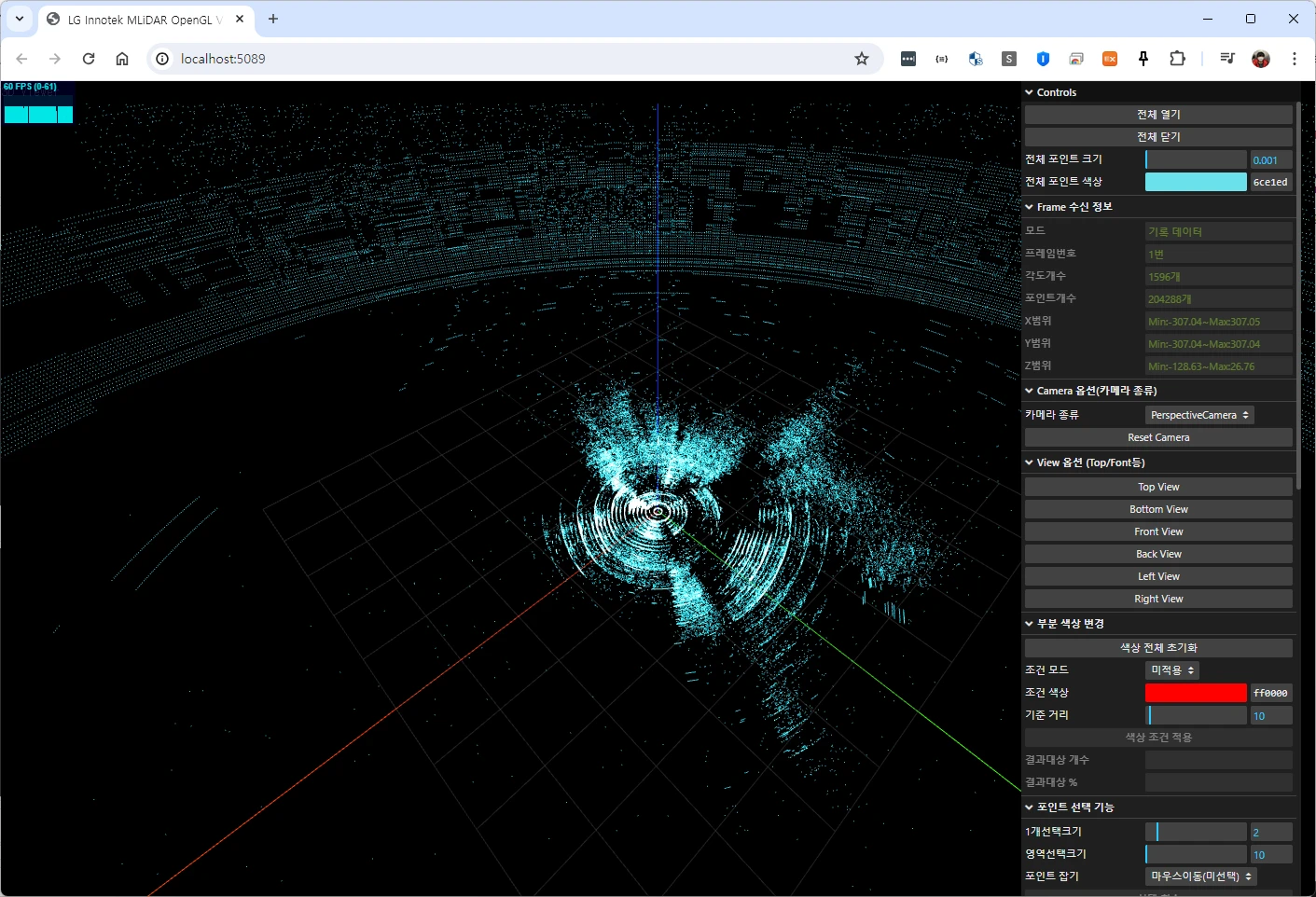Close the LG Innotek MLiDAR tab
The image size is (1316, 897).
(240, 19)
